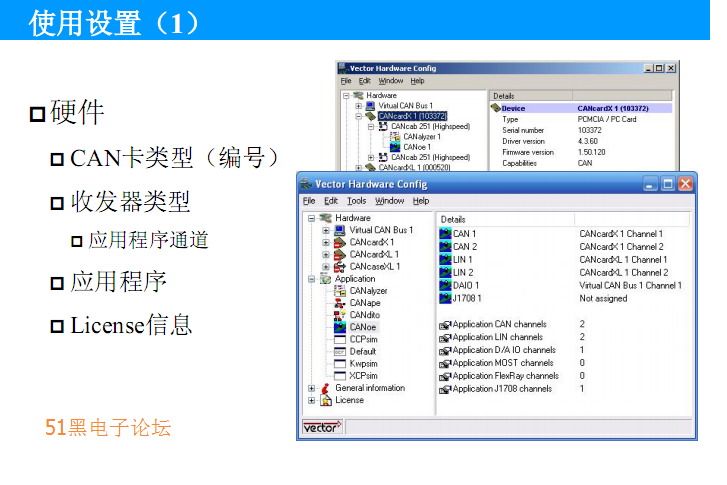
Task: Click 'Serial number' row in back window
Action: [x=581, y=130]
